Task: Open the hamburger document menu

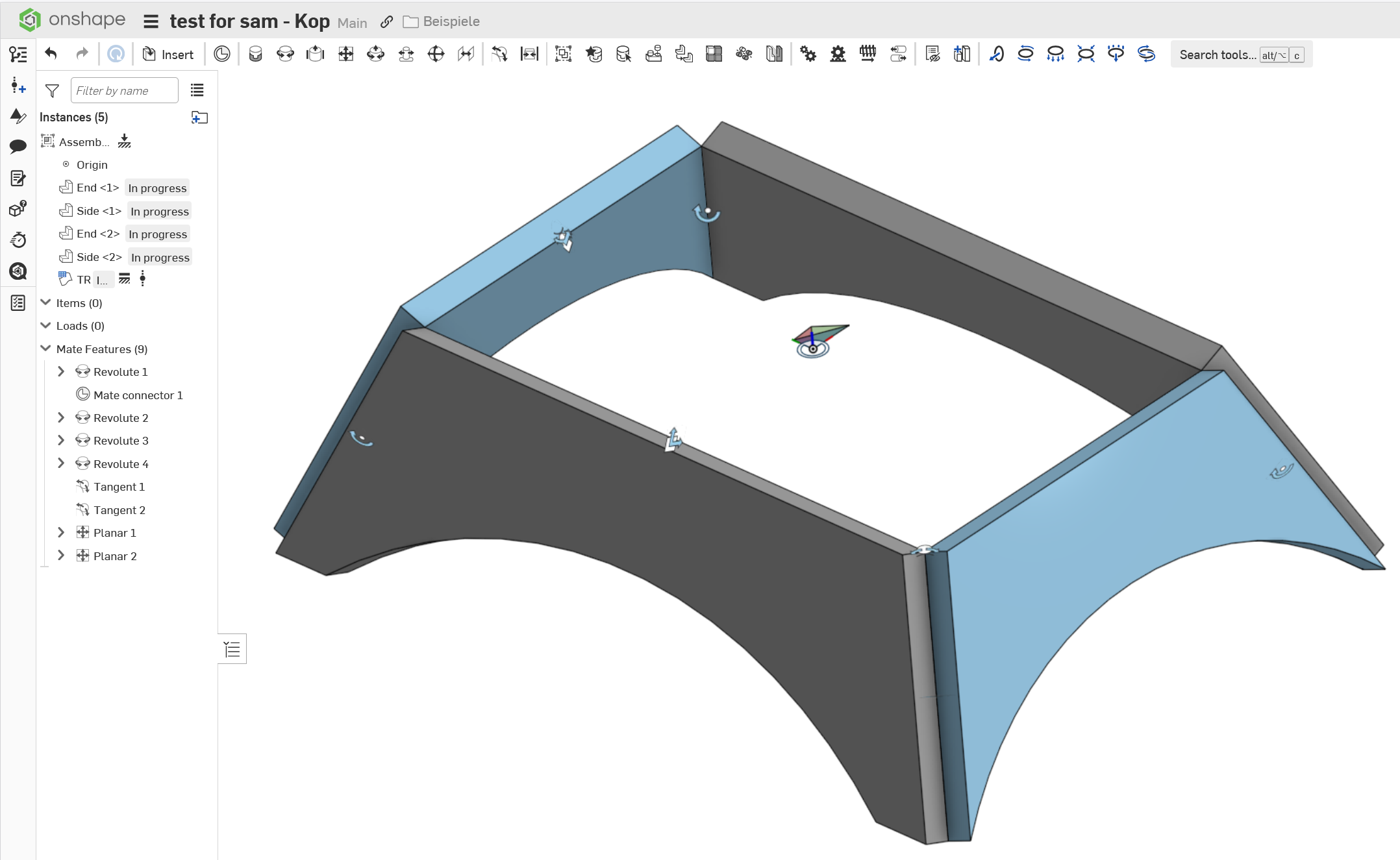Action: tap(151, 21)
